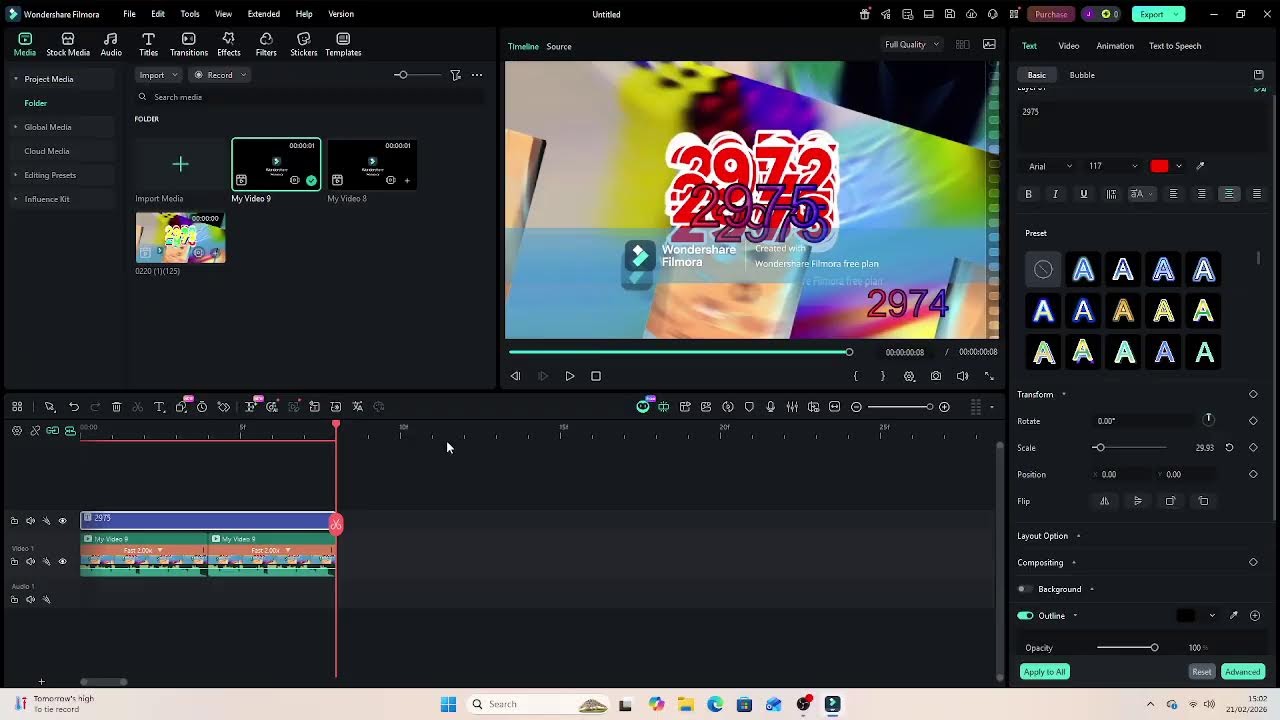Screen dimensions: 1280x720
Task: Click the undo arrow in timeline toolbar
Action: (x=74, y=407)
